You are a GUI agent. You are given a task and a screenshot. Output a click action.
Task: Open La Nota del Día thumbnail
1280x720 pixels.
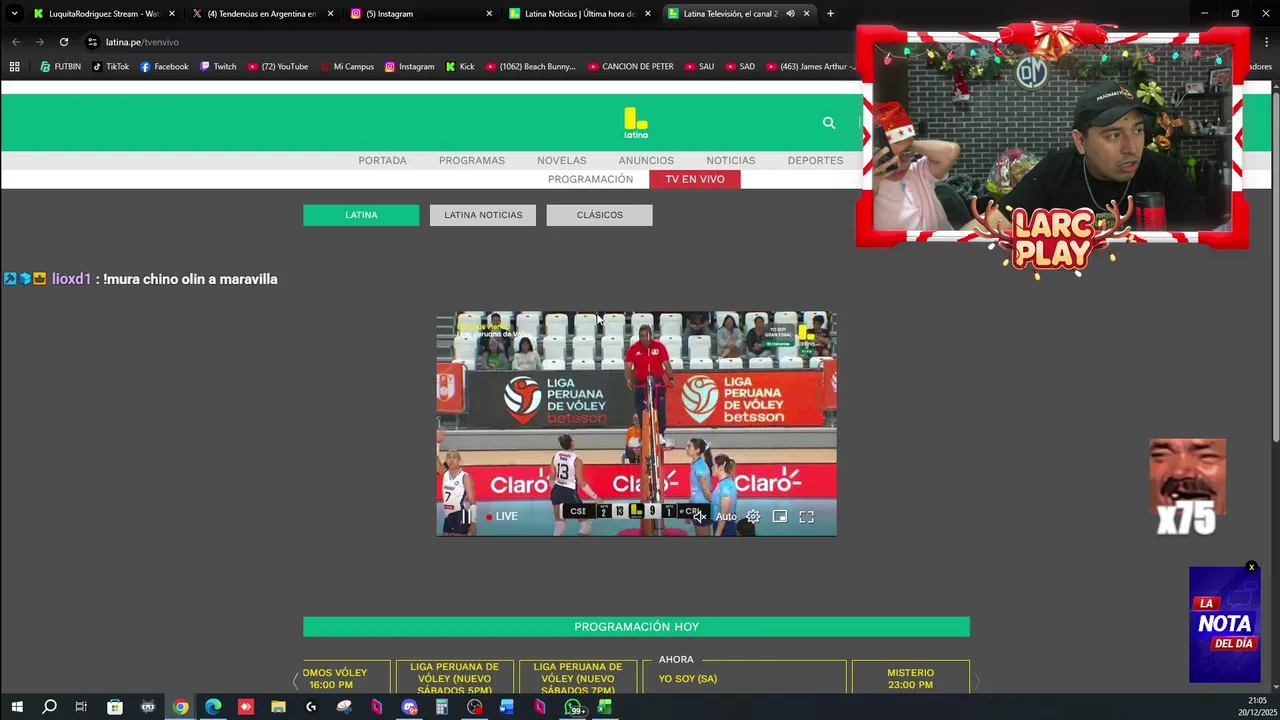click(x=1225, y=626)
